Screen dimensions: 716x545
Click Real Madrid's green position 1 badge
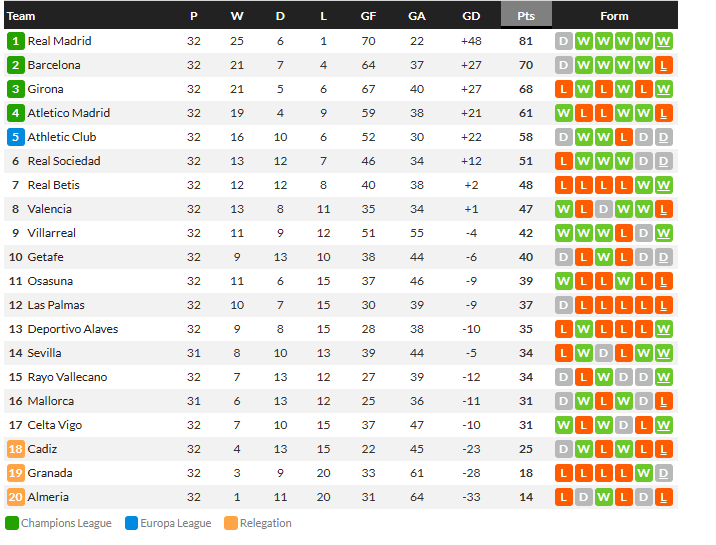tap(15, 41)
